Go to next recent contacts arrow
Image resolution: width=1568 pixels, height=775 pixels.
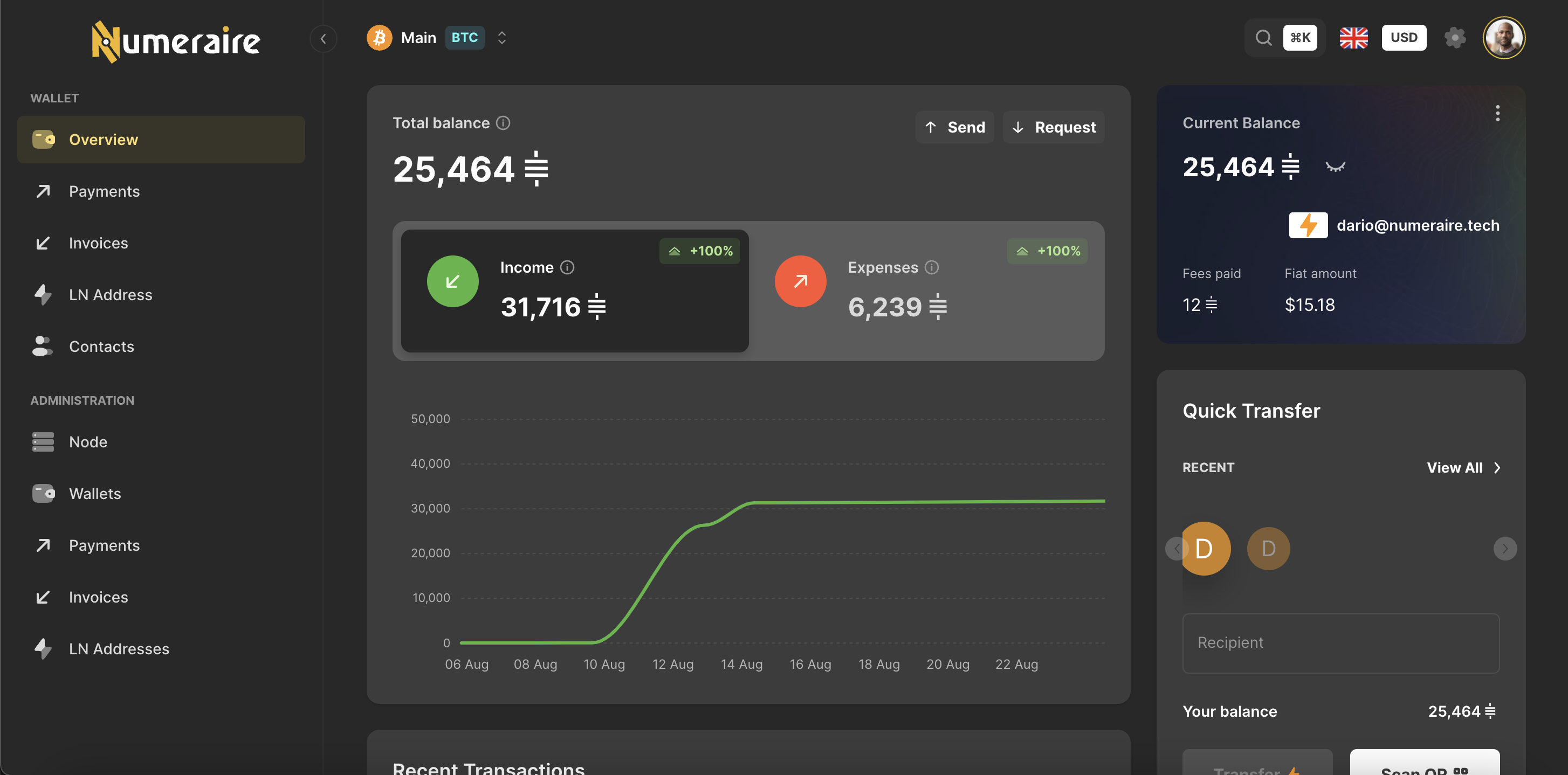[x=1505, y=549]
